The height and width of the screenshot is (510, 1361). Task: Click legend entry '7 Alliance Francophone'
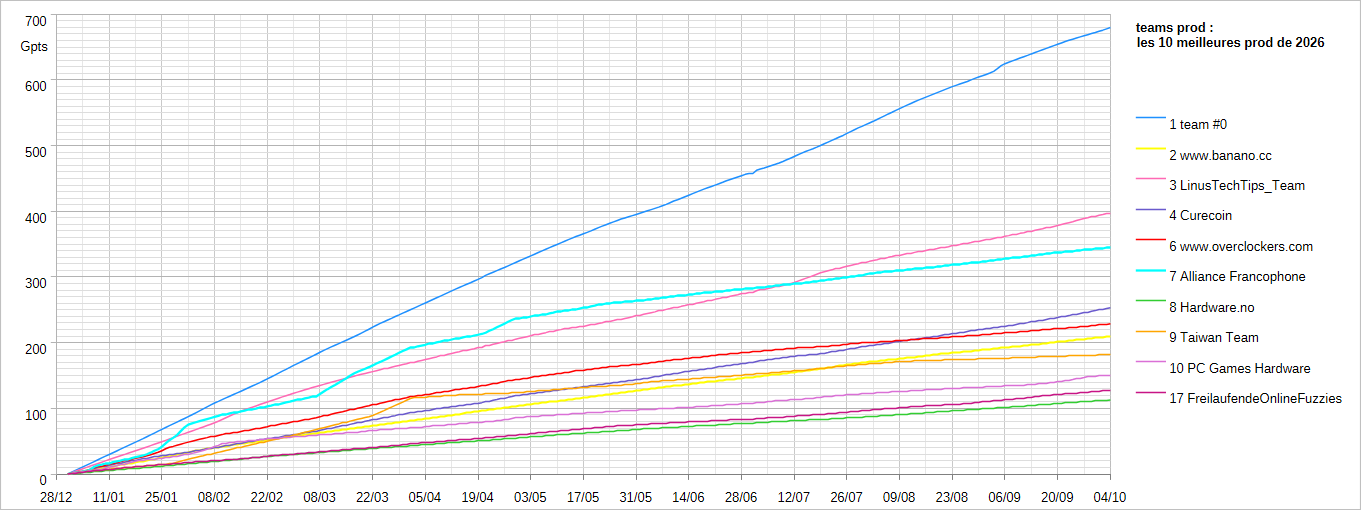pos(1237,277)
